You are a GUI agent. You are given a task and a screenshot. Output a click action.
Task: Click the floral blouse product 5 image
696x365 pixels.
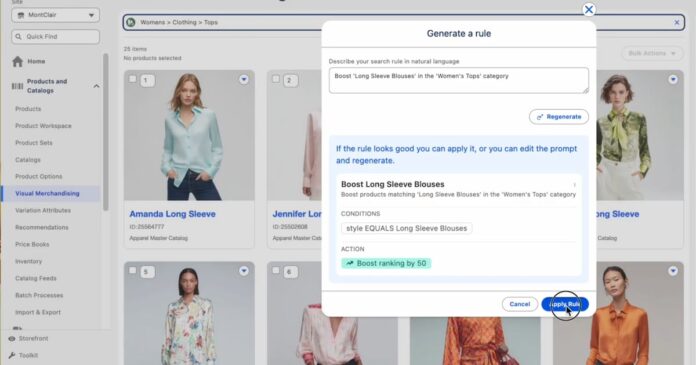click(189, 313)
